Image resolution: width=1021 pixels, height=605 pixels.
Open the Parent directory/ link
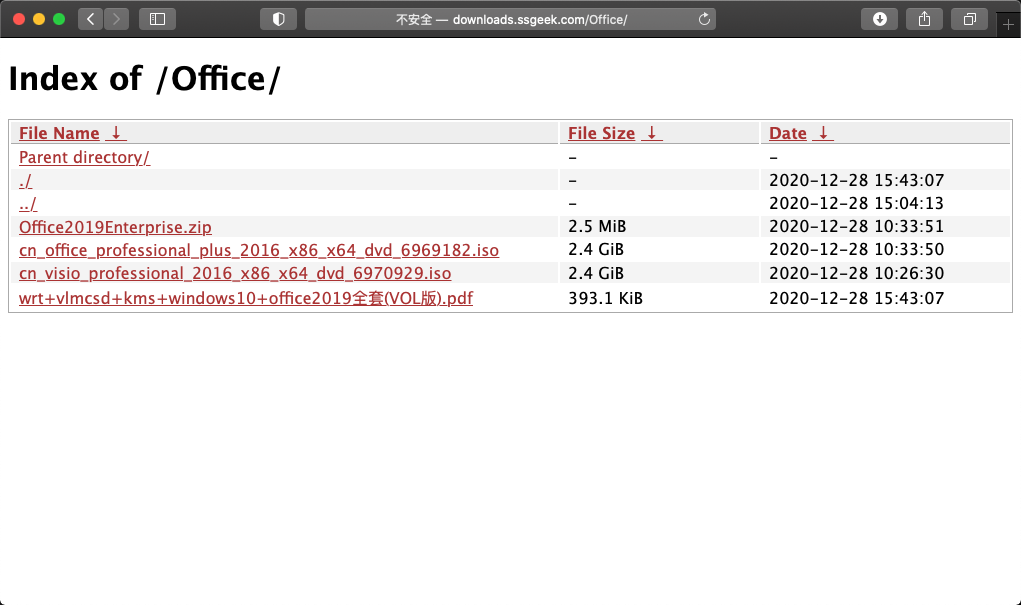pos(85,158)
